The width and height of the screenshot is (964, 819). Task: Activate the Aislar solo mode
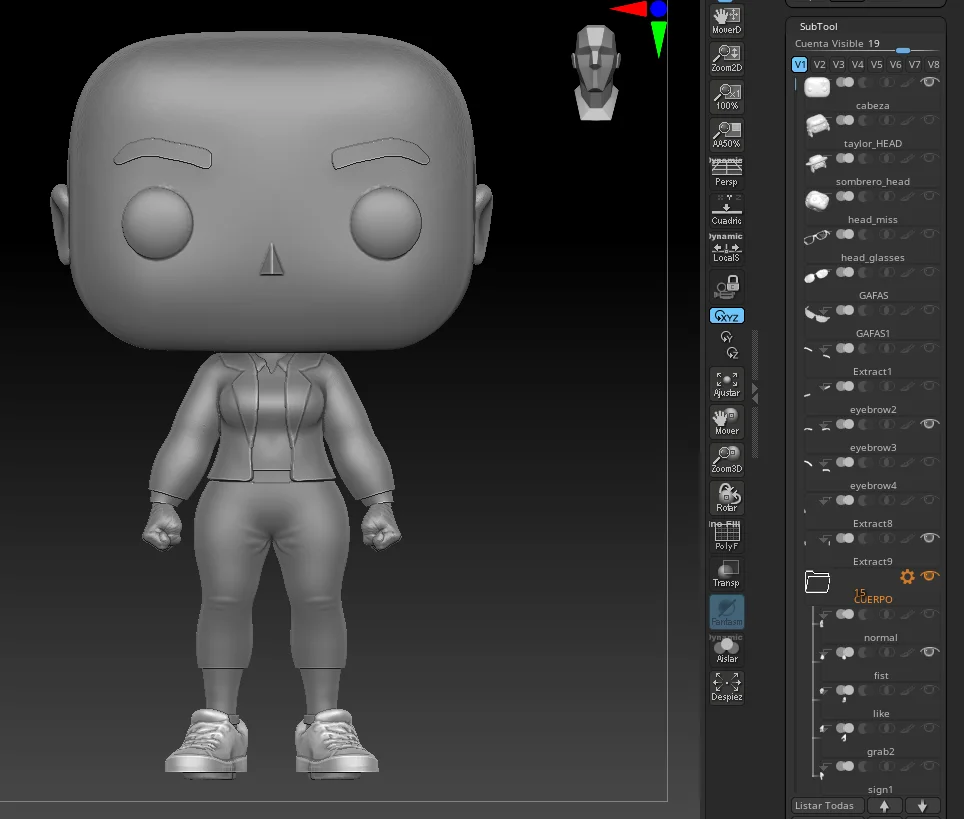[726, 649]
